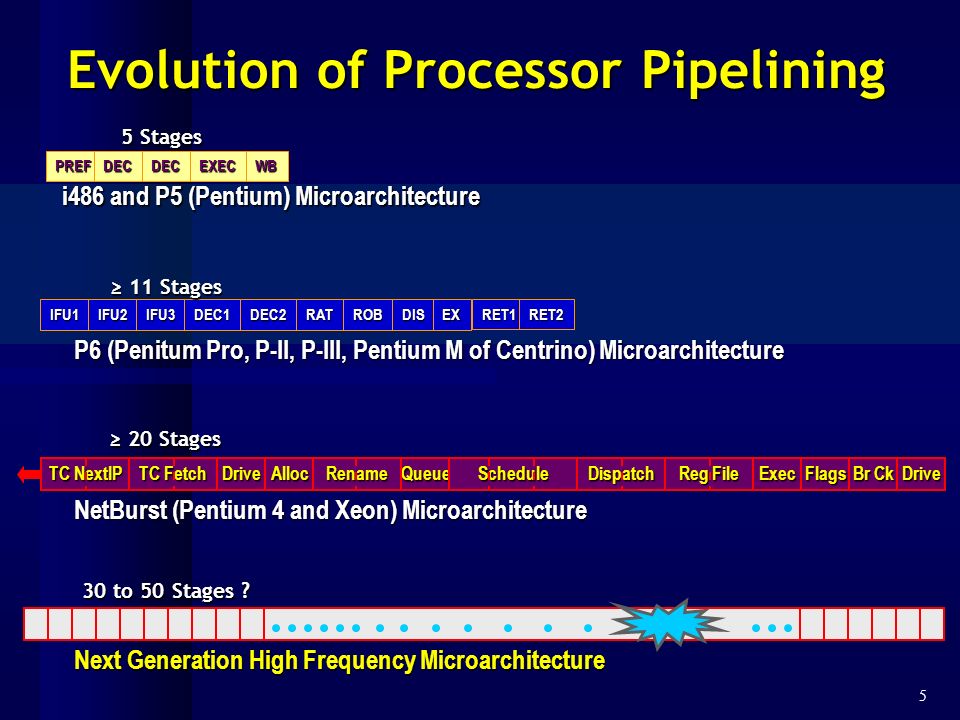Select the '5 Stages' label
This screenshot has width=960, height=720.
pos(162,137)
